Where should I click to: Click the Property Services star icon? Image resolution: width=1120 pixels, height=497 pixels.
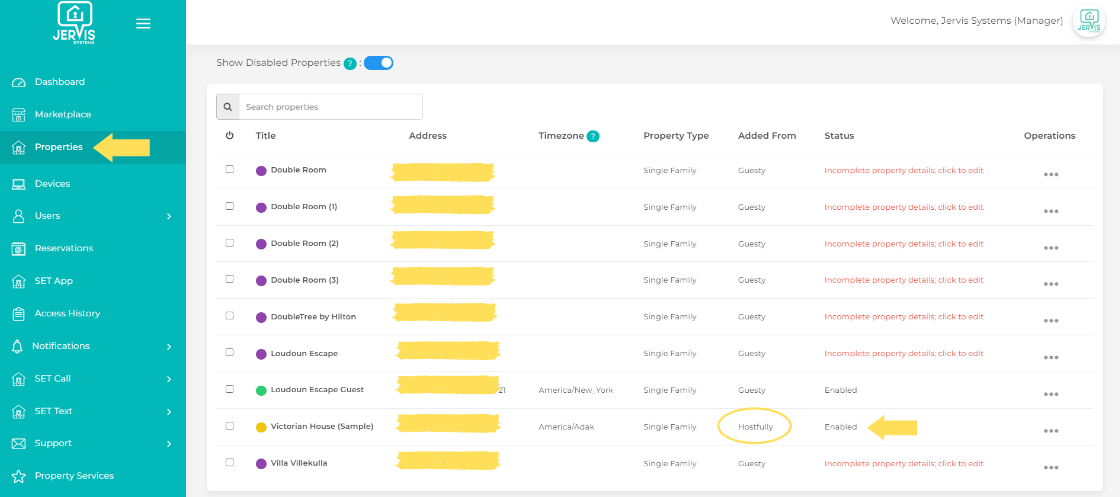19,476
